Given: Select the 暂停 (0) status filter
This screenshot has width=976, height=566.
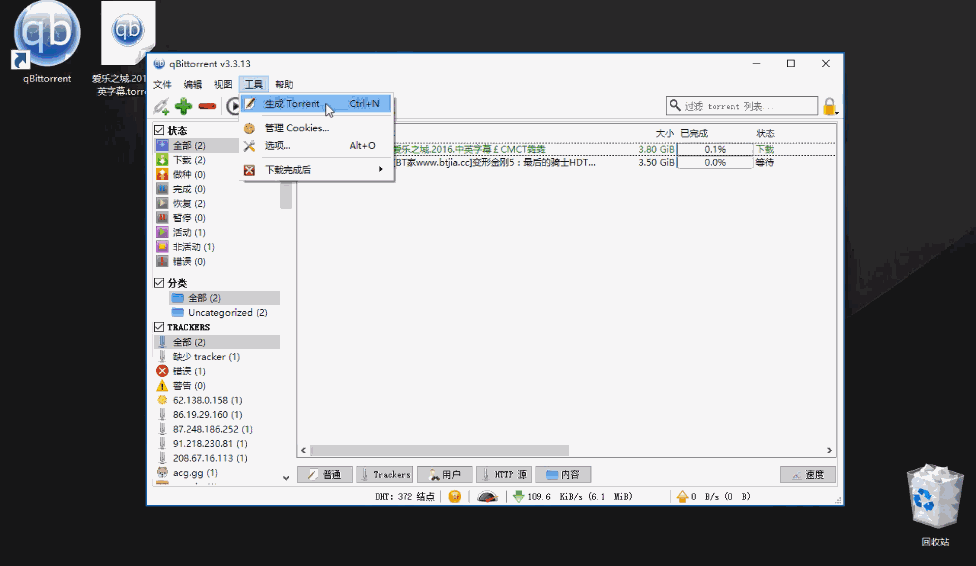Looking at the screenshot, I should [189, 218].
